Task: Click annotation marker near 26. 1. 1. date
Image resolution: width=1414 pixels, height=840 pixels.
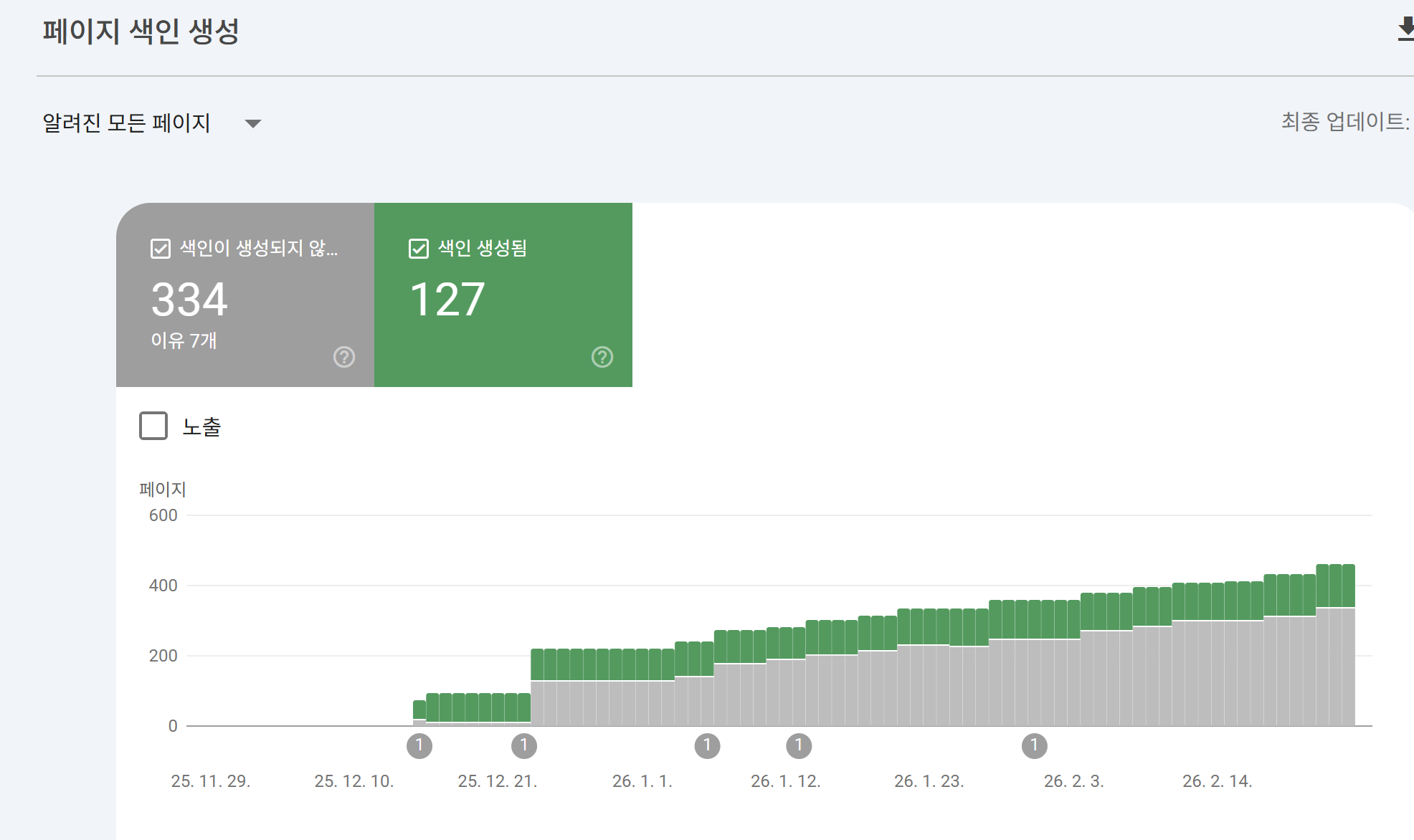Action: (x=707, y=746)
